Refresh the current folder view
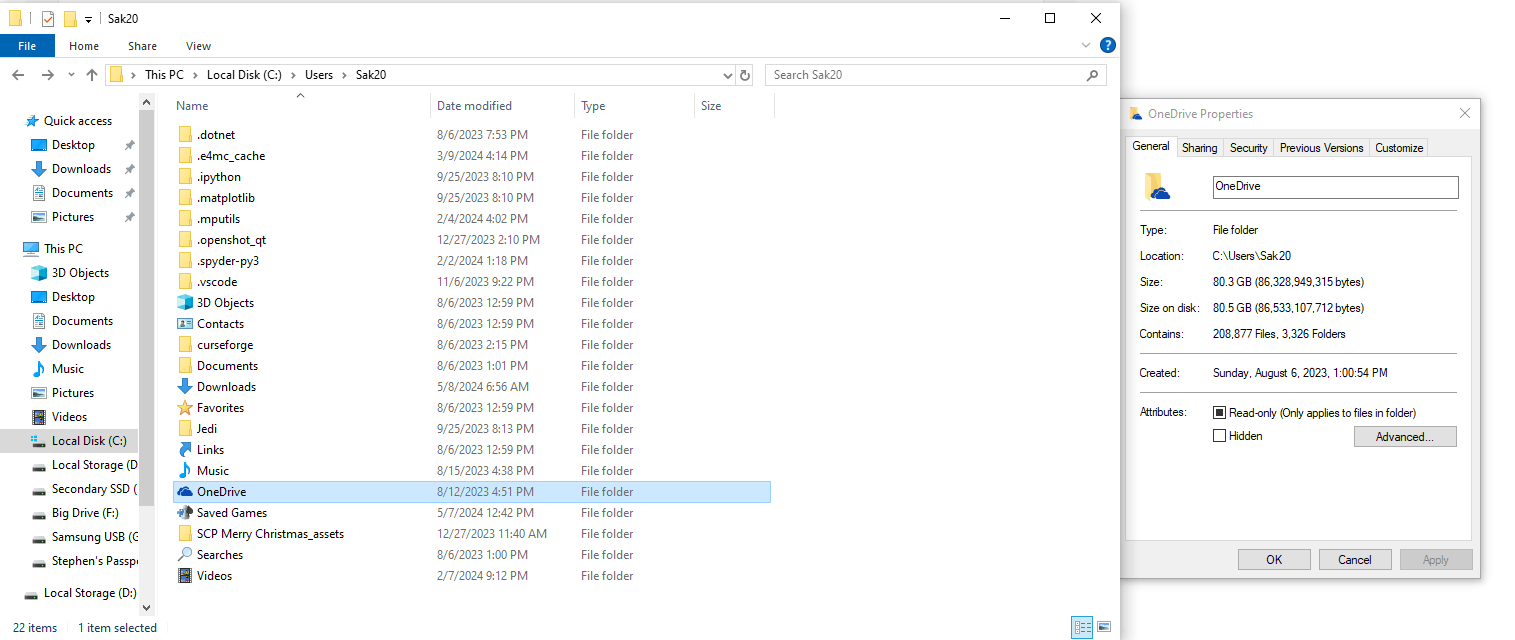 click(x=744, y=74)
